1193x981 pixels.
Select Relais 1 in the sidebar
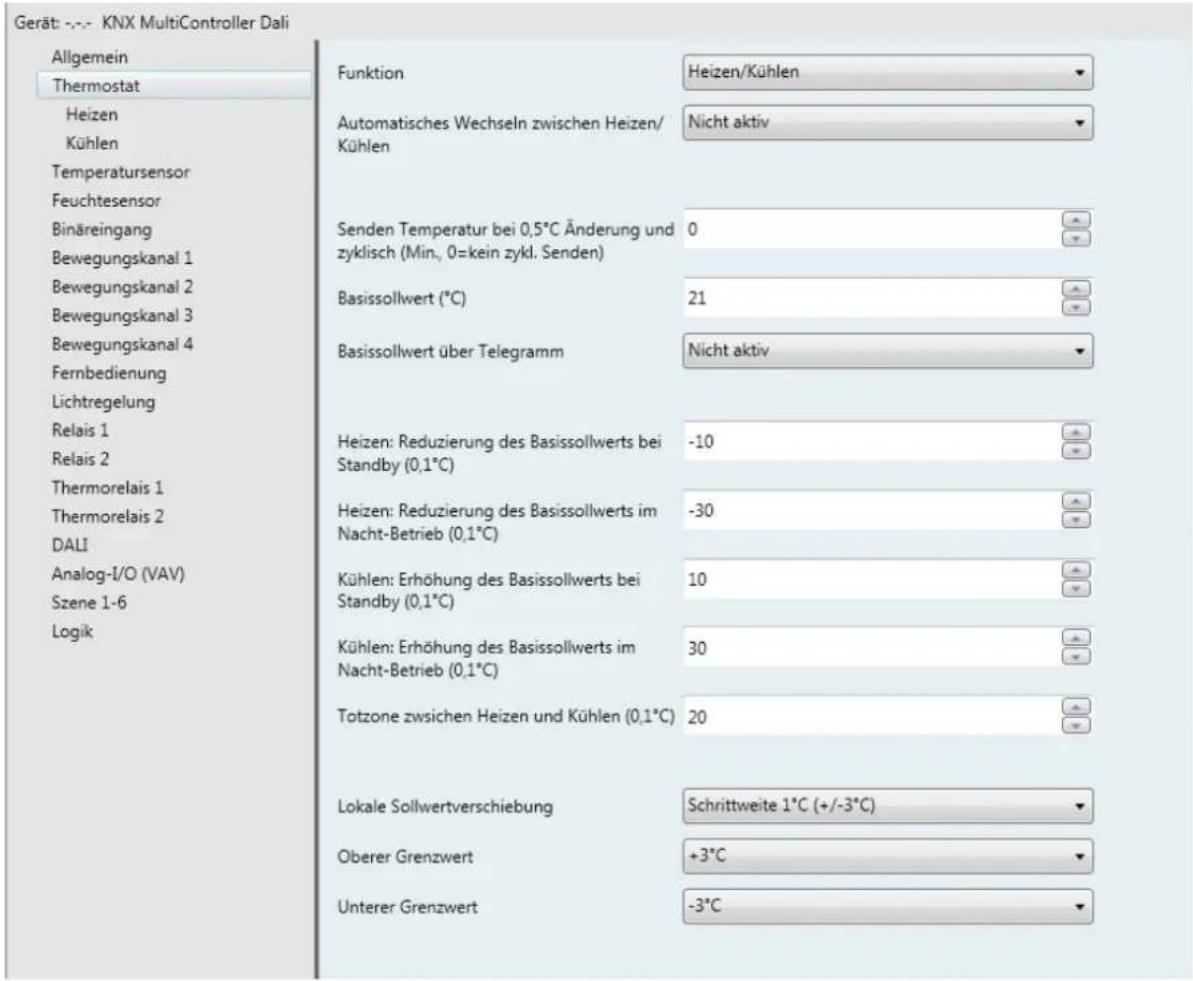click(x=80, y=430)
